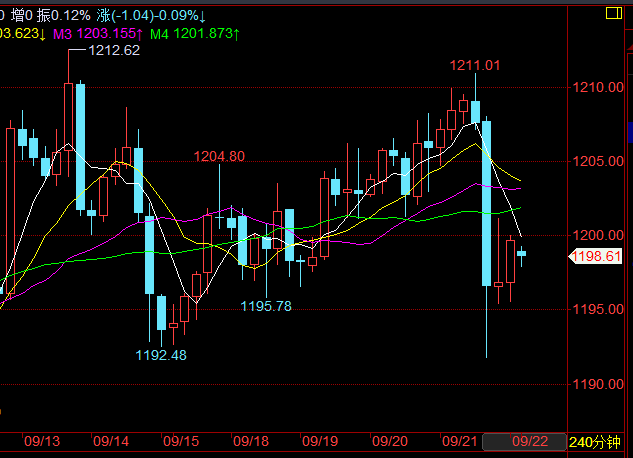Click the 1204.80 price label
The height and width of the screenshot is (458, 633).
[x=219, y=156]
